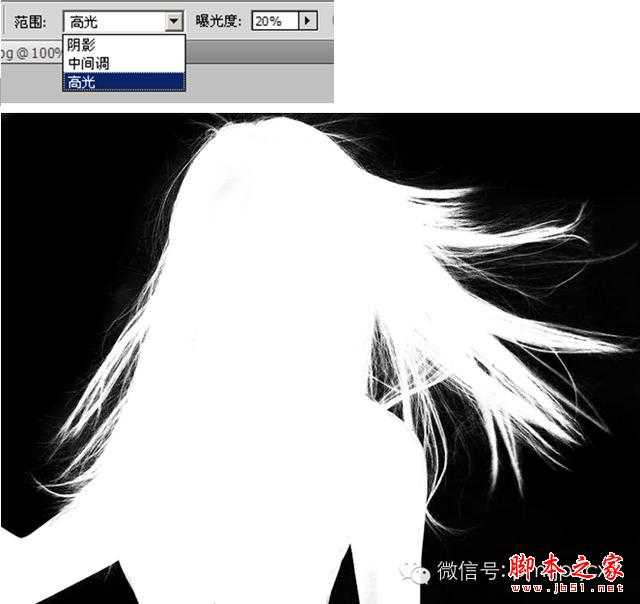640x604 pixels.
Task: Pick the highlighted 高光 list option
Action: (x=124, y=82)
